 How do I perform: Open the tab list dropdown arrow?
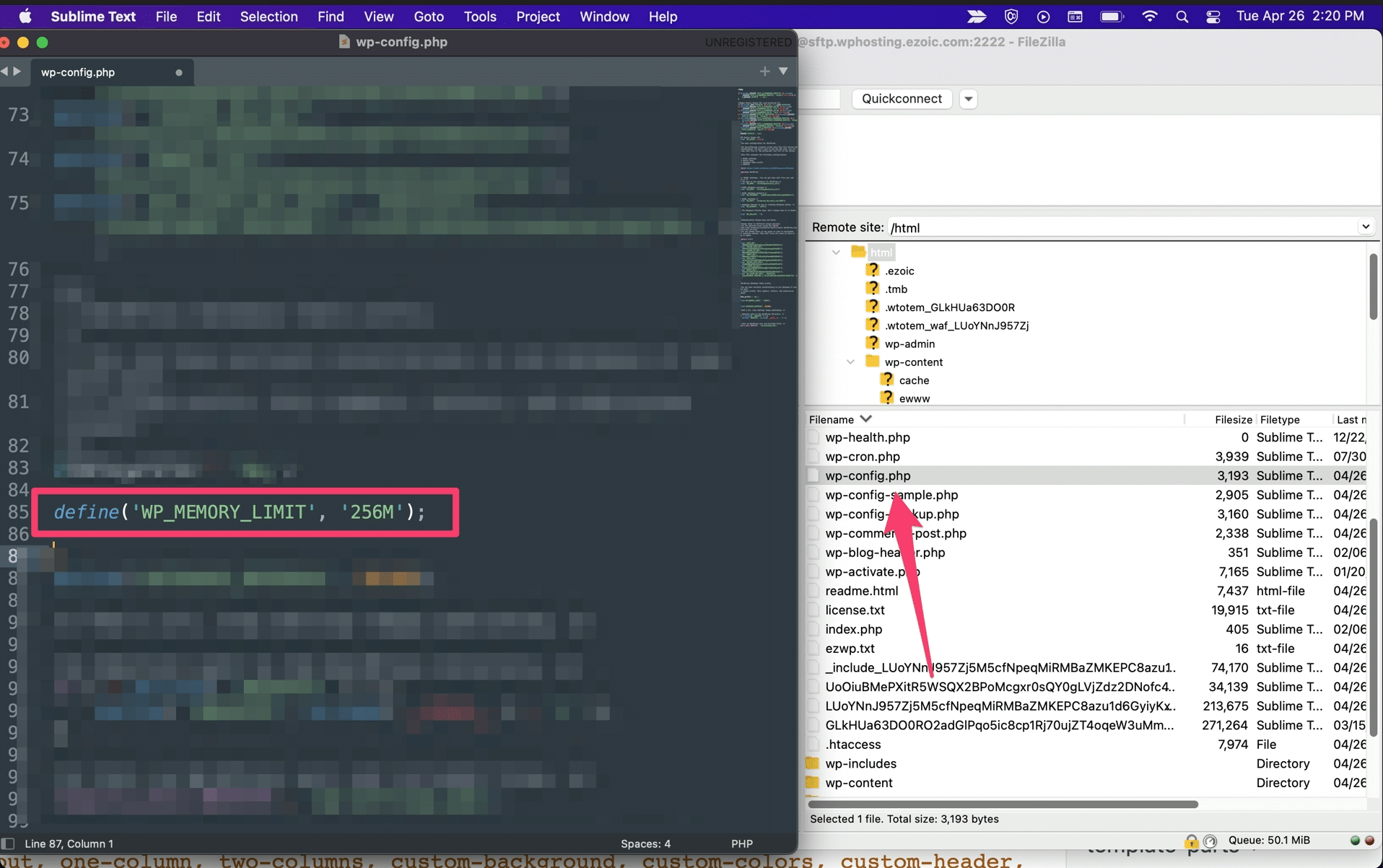[783, 71]
